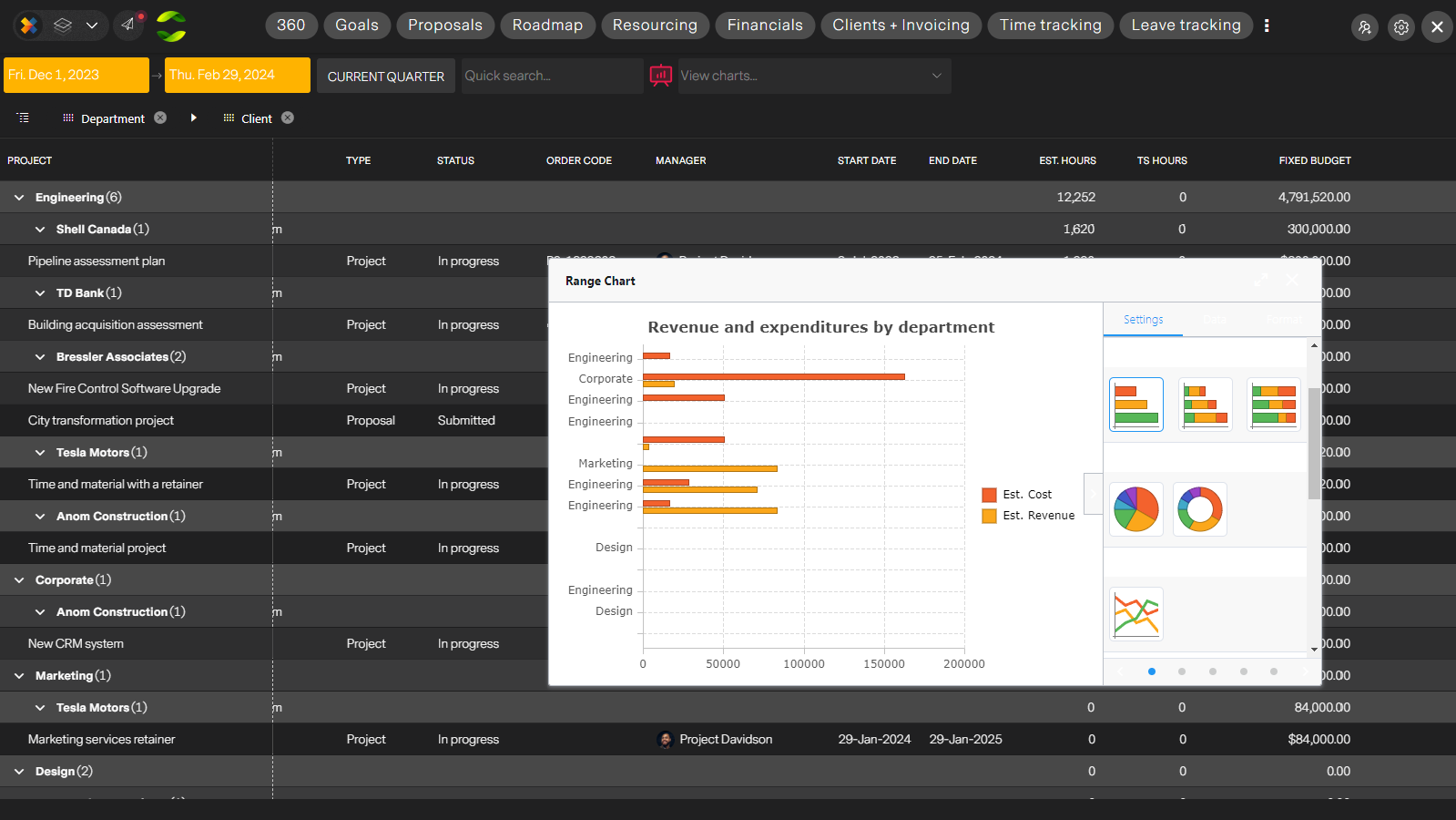
Task: Open the paper plane notifications icon
Action: tap(128, 25)
